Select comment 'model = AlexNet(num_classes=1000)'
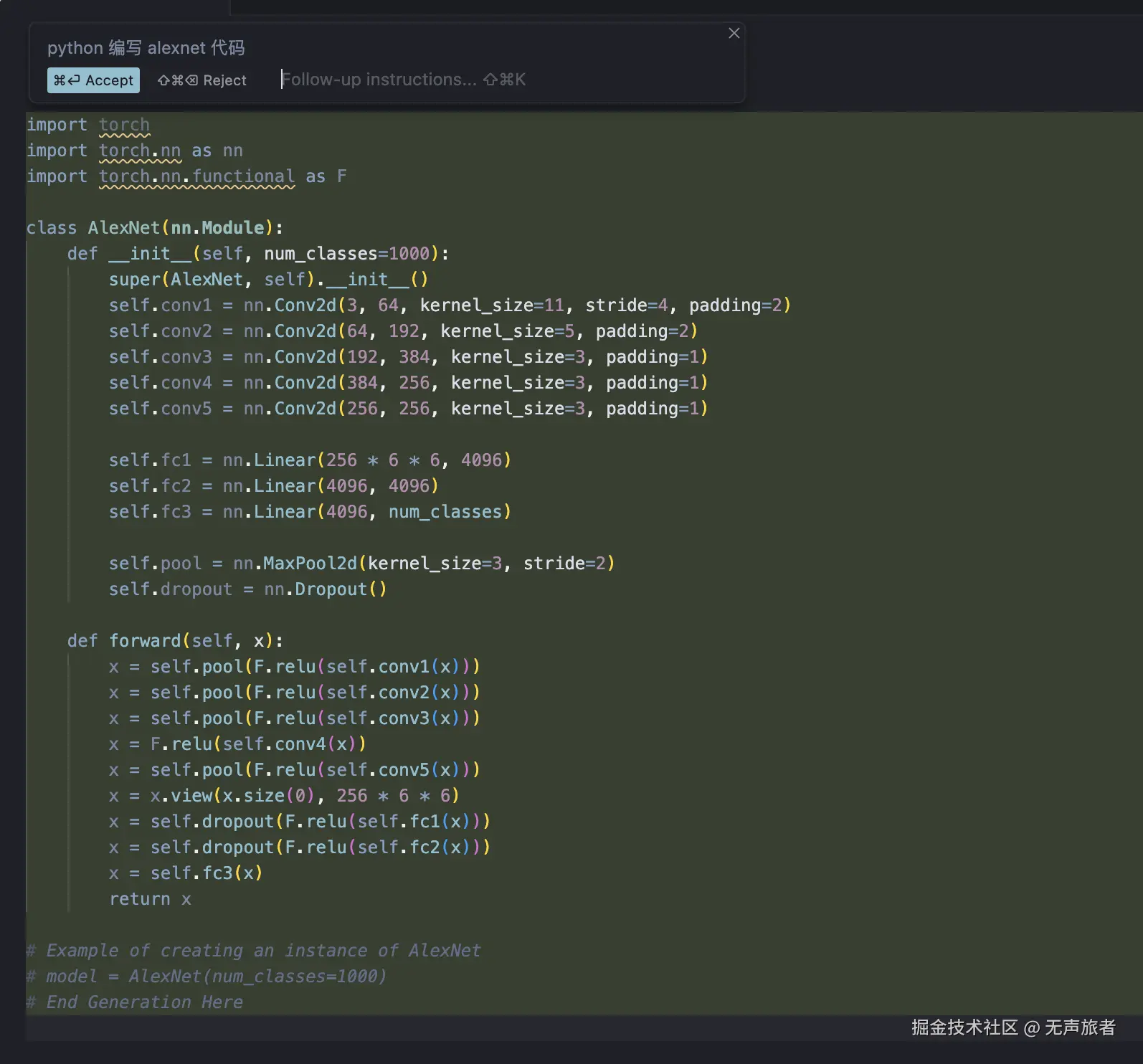 click(x=207, y=977)
